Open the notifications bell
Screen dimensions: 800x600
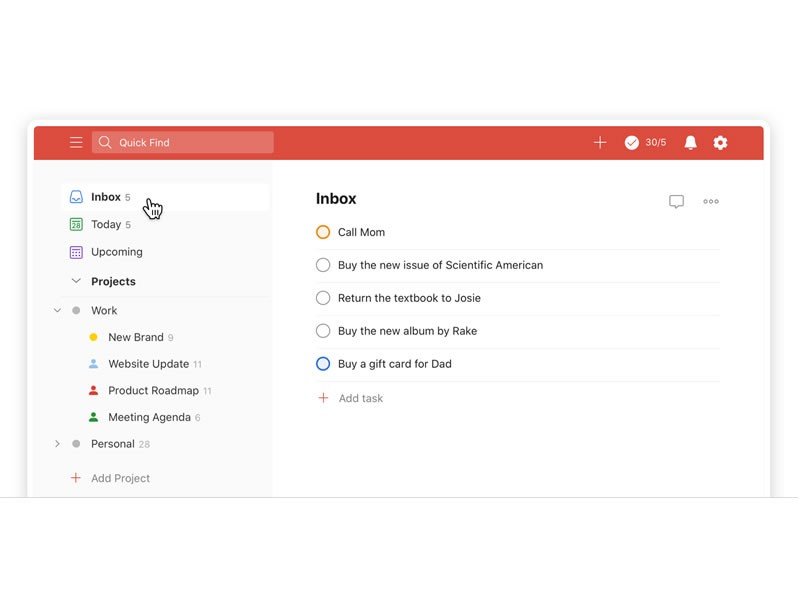(690, 142)
